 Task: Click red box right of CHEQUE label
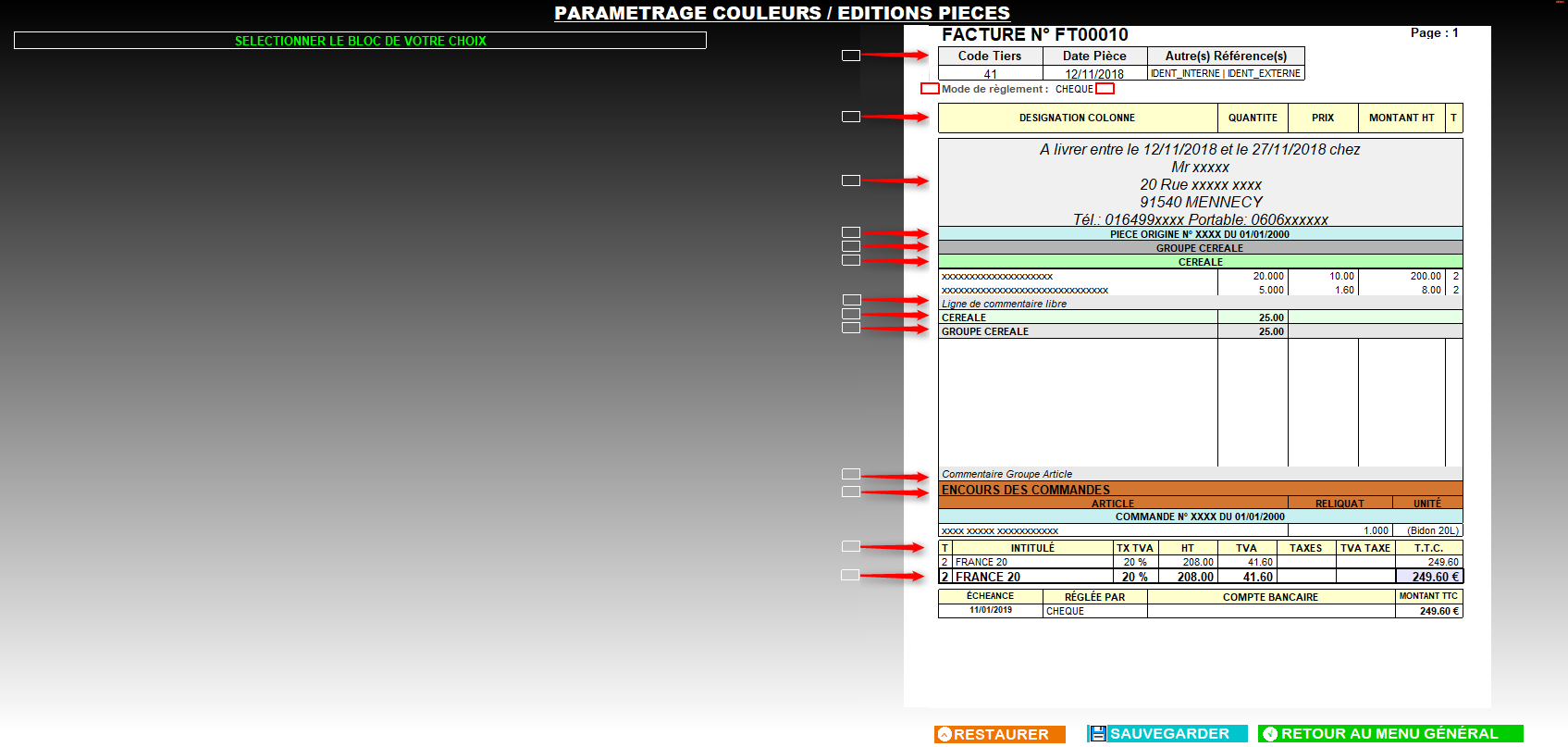pos(1105,89)
